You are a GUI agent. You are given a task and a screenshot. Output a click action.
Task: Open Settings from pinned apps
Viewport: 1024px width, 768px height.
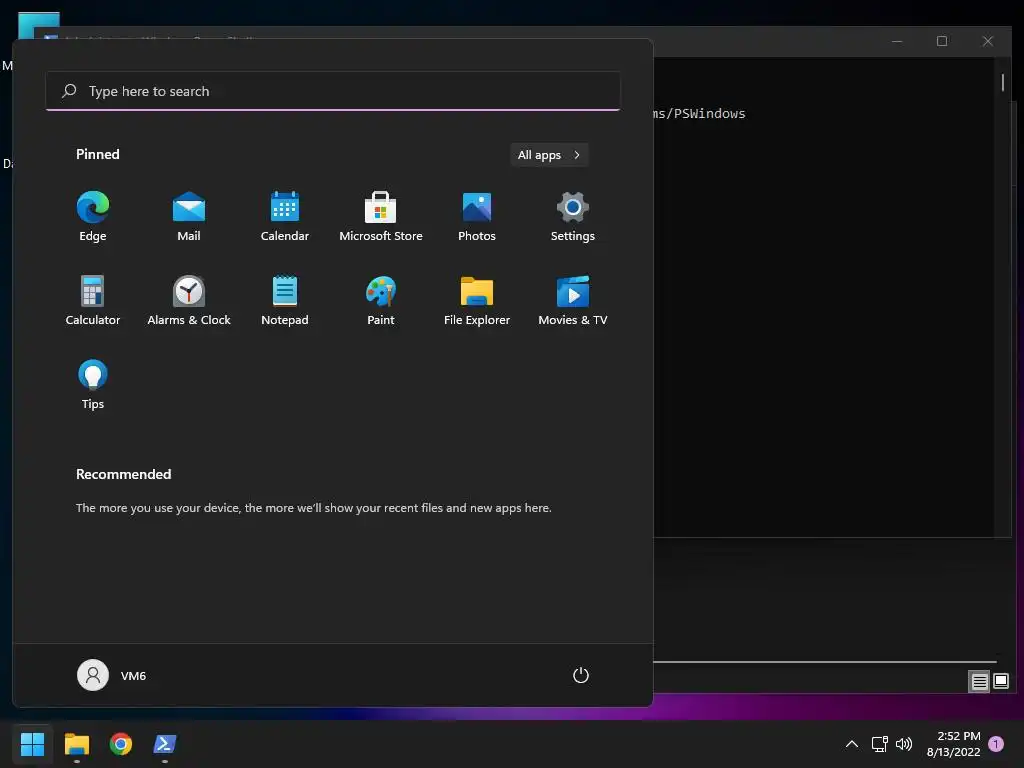click(x=573, y=217)
